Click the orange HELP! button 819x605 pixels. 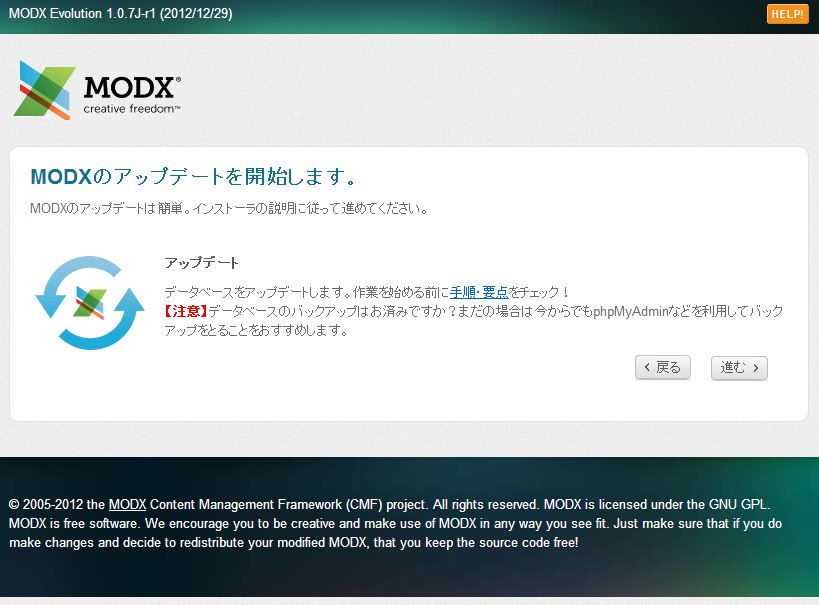[x=787, y=14]
